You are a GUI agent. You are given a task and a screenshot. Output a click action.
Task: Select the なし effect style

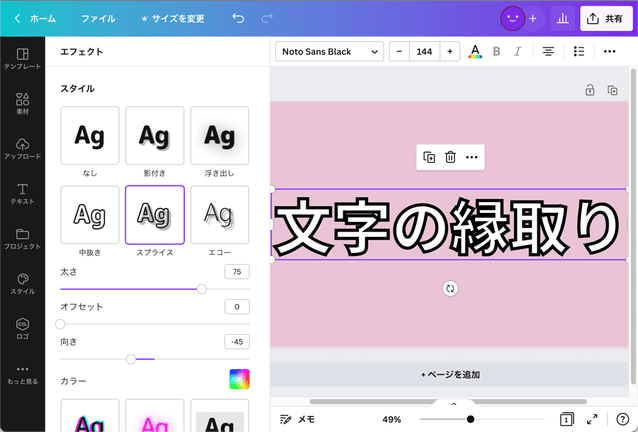(x=90, y=135)
